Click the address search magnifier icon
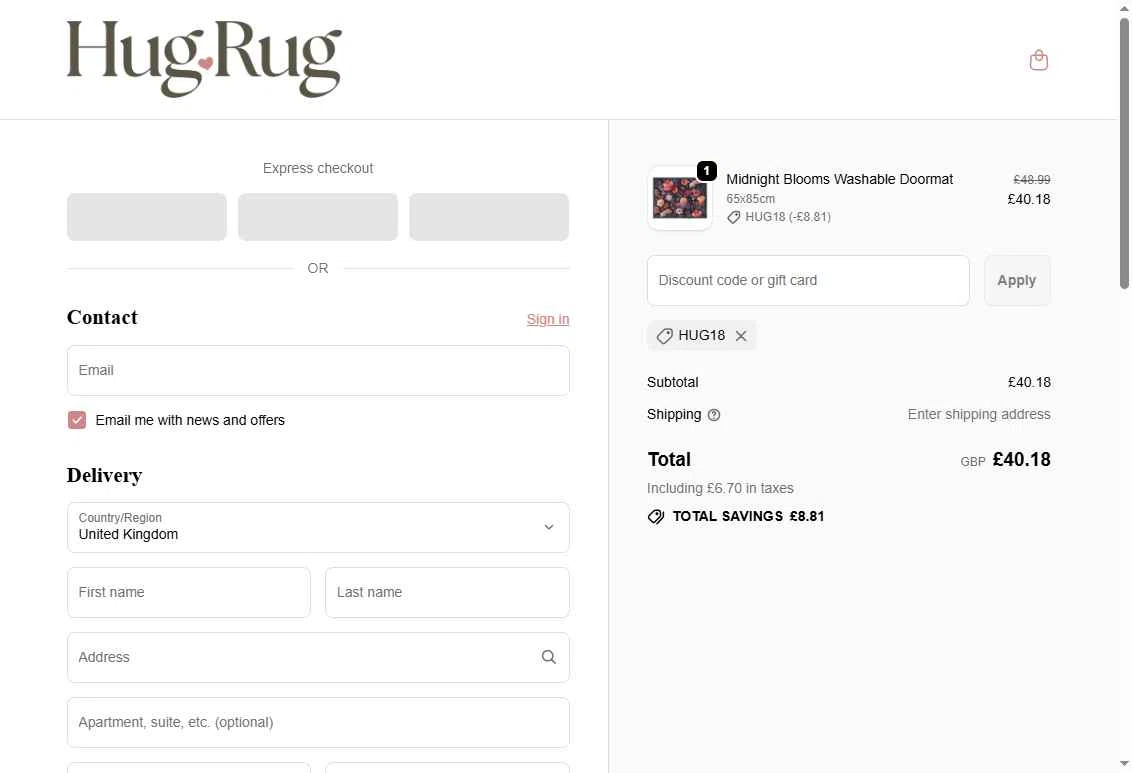 coord(549,657)
